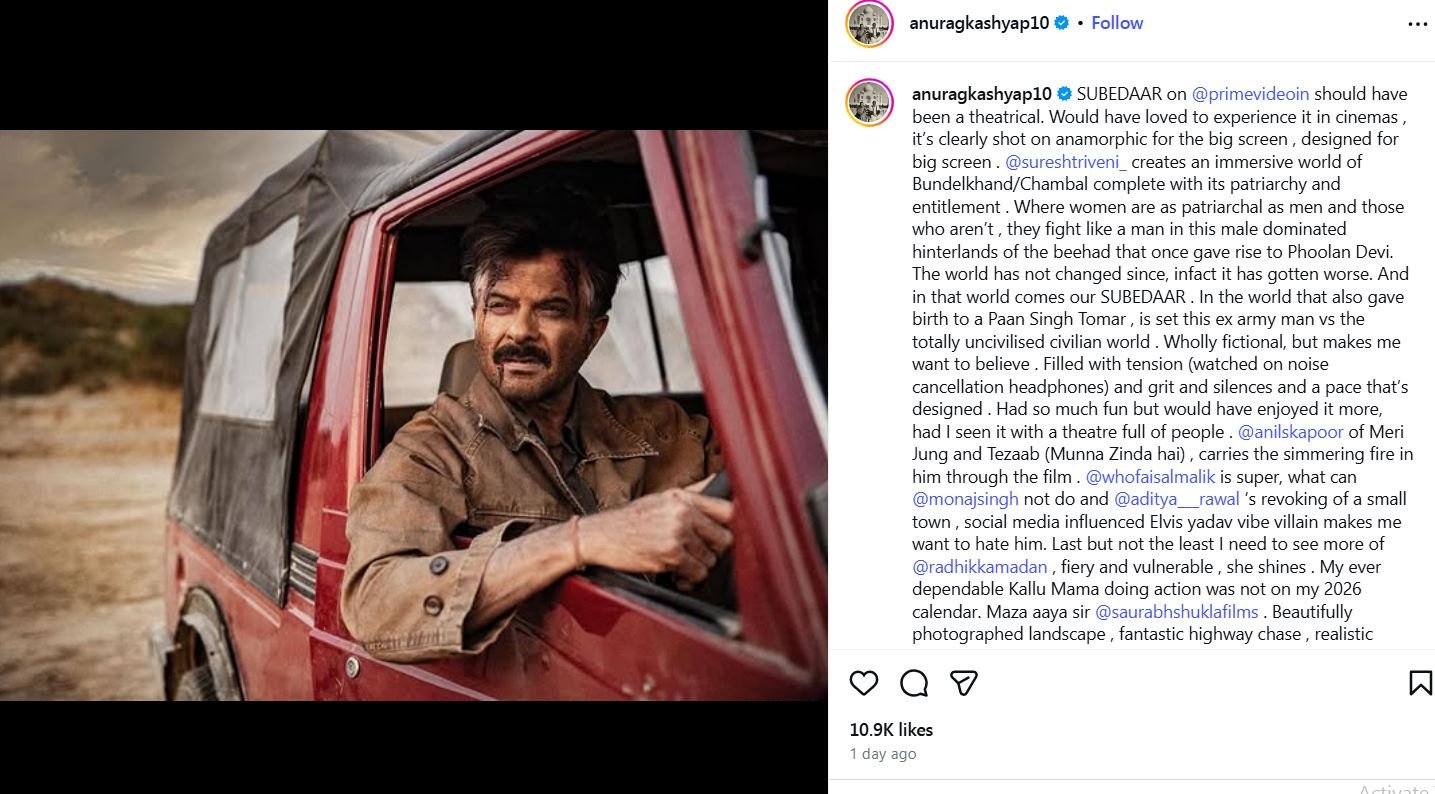Open anuragkashyap10 username in the header
1435x794 pixels.
click(x=979, y=23)
